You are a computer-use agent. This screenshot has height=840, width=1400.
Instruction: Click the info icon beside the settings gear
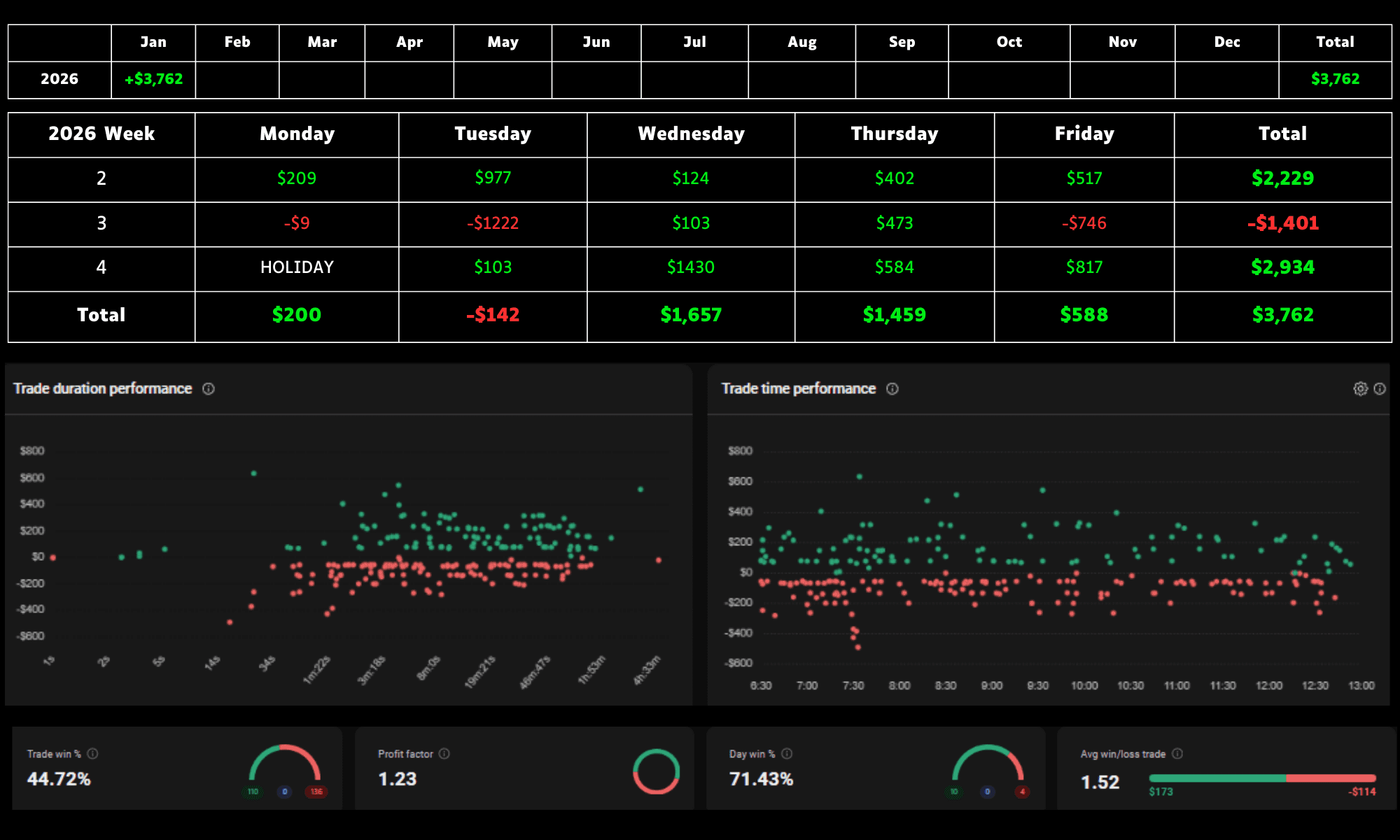tap(1380, 388)
